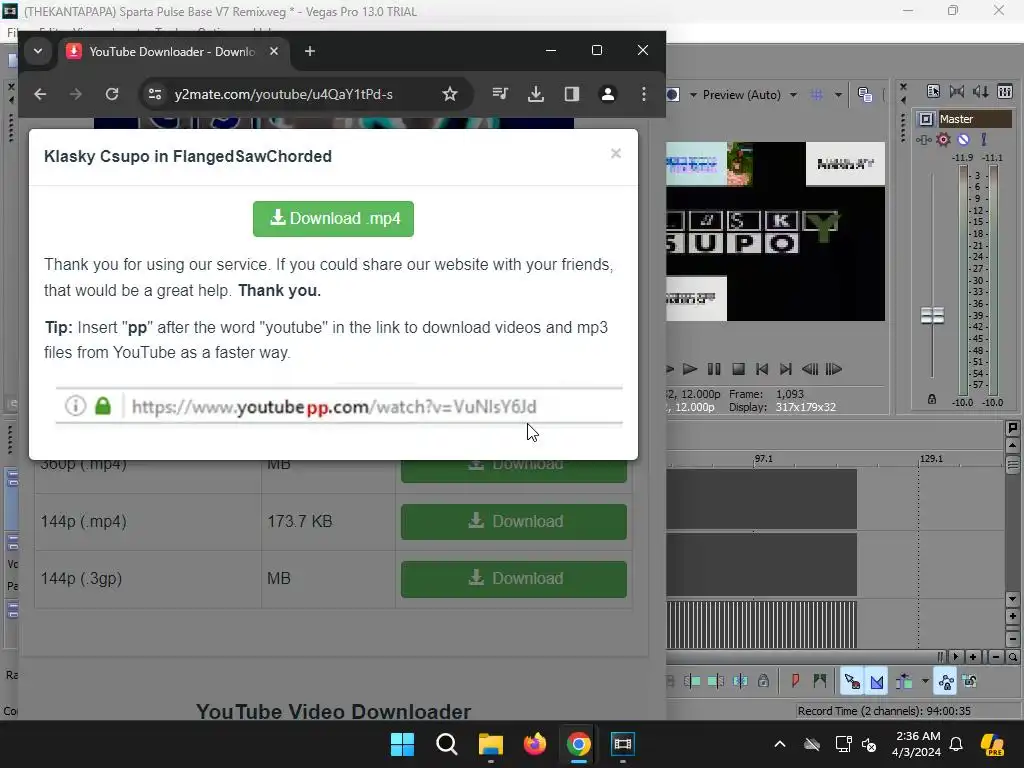Download the 144p (.mp4) version
Screen dimensions: 1024x768
coord(513,521)
